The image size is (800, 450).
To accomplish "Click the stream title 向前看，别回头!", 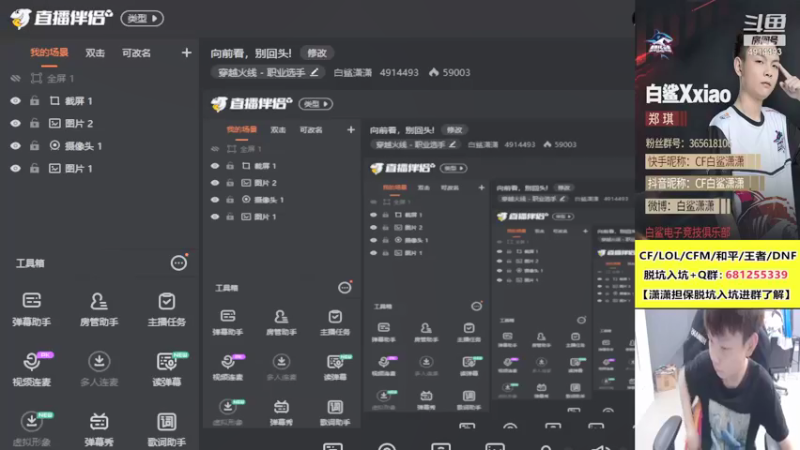I will (251, 53).
